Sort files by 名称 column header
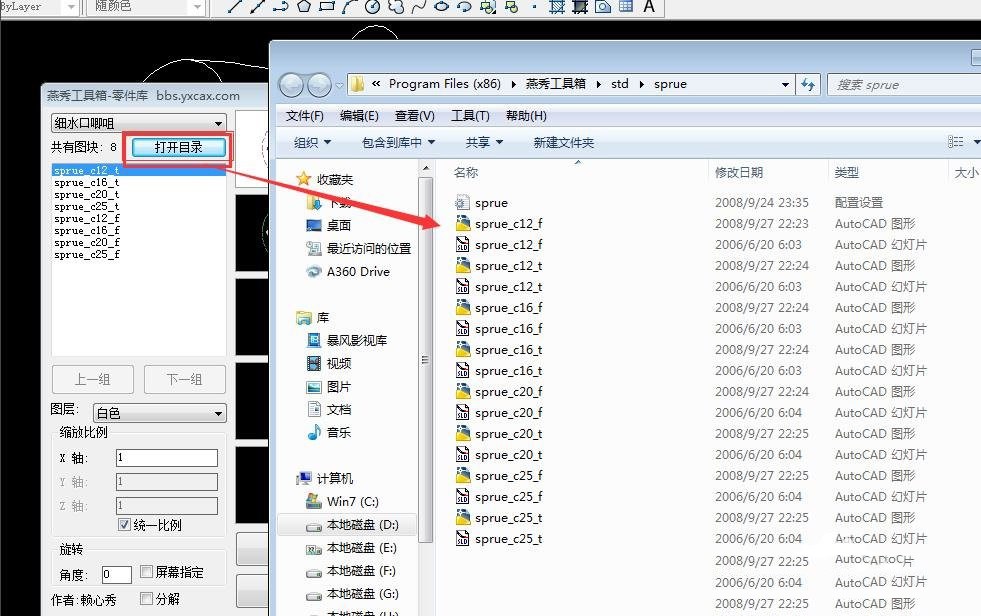 465,173
